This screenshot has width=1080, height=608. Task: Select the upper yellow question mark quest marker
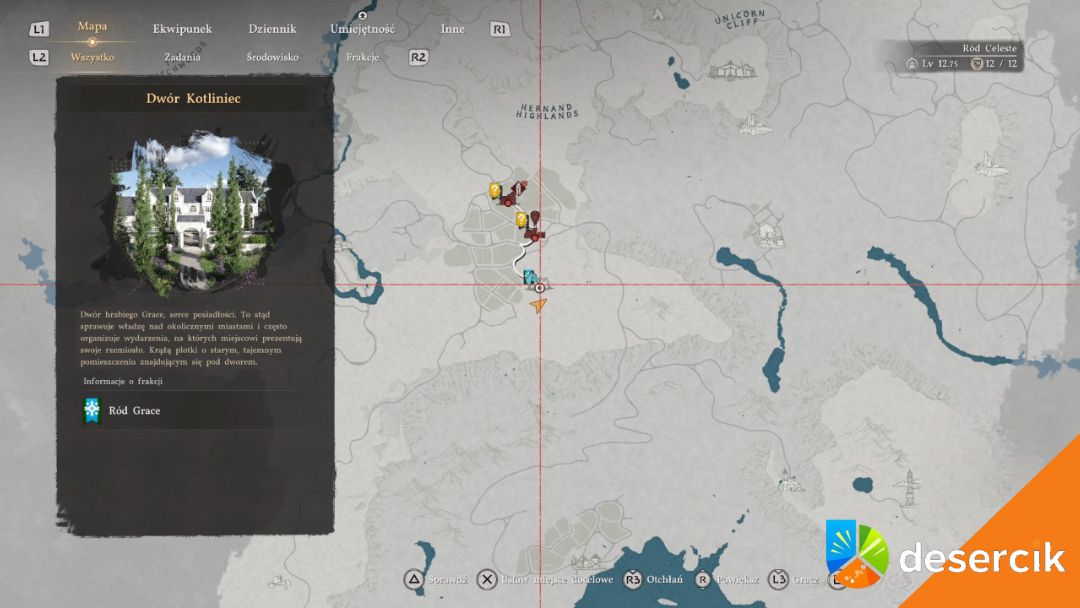pos(495,190)
